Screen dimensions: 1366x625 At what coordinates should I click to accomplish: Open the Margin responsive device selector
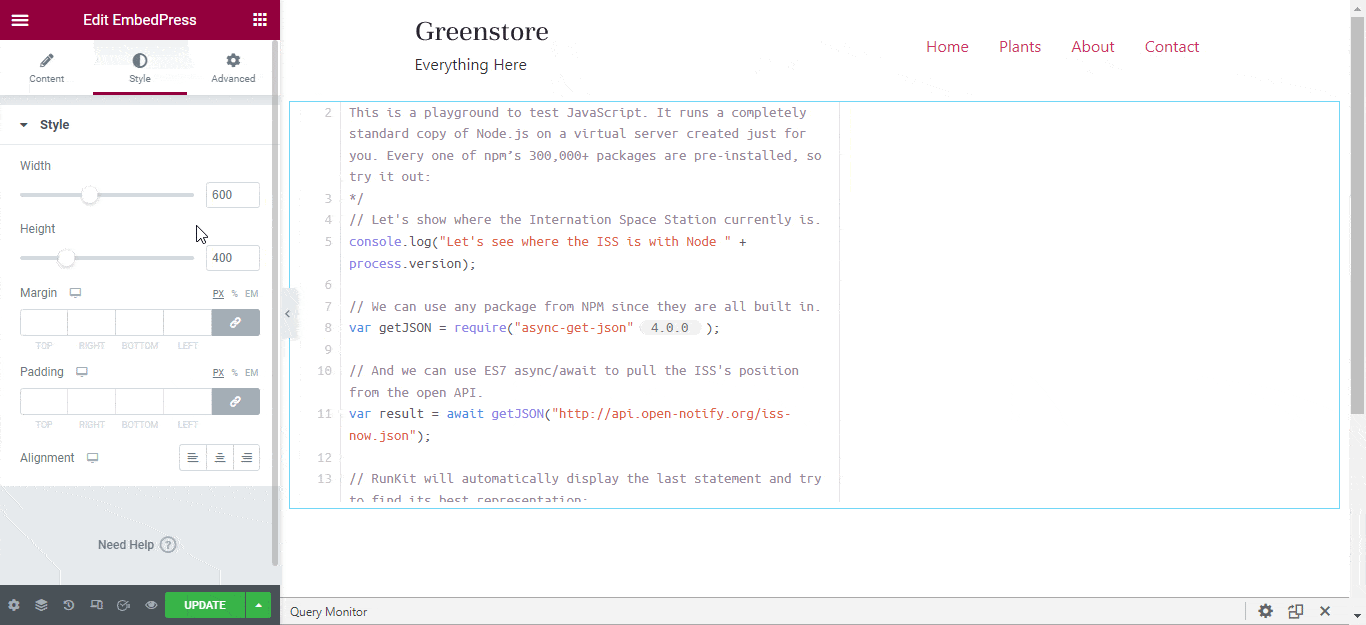(x=75, y=293)
